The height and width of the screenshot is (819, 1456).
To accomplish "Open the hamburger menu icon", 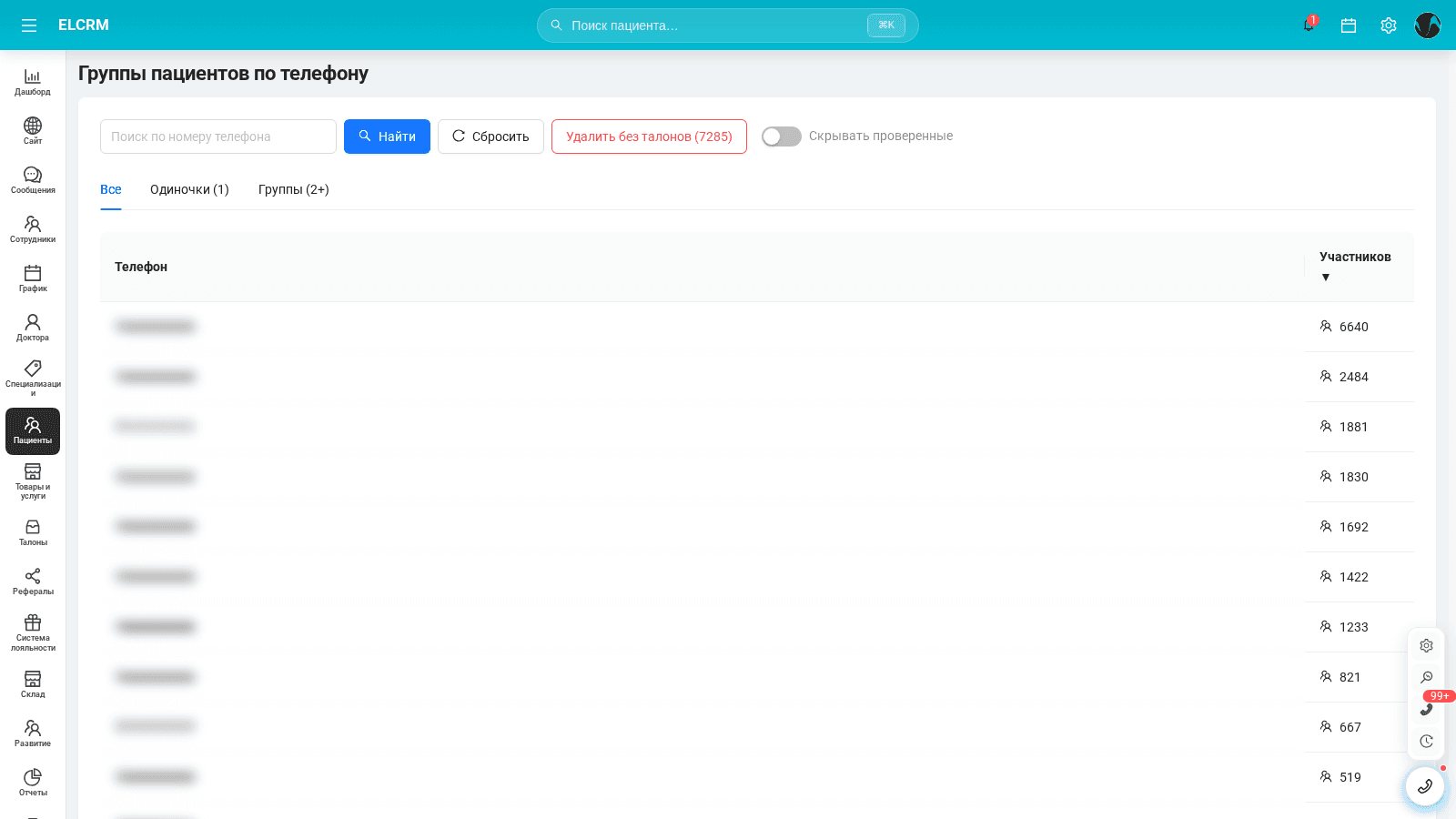I will tap(29, 25).
